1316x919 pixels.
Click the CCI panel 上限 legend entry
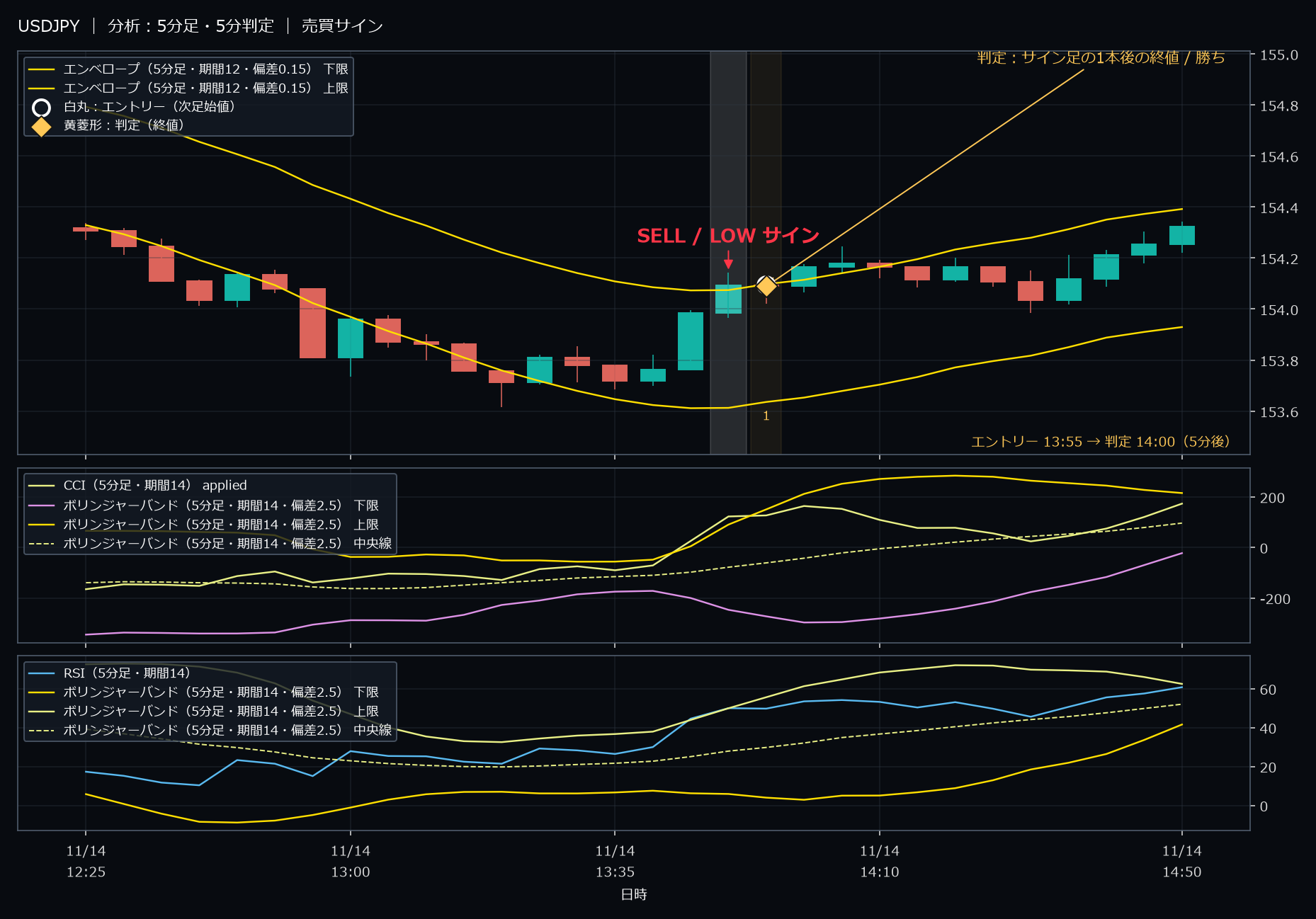pos(203,525)
